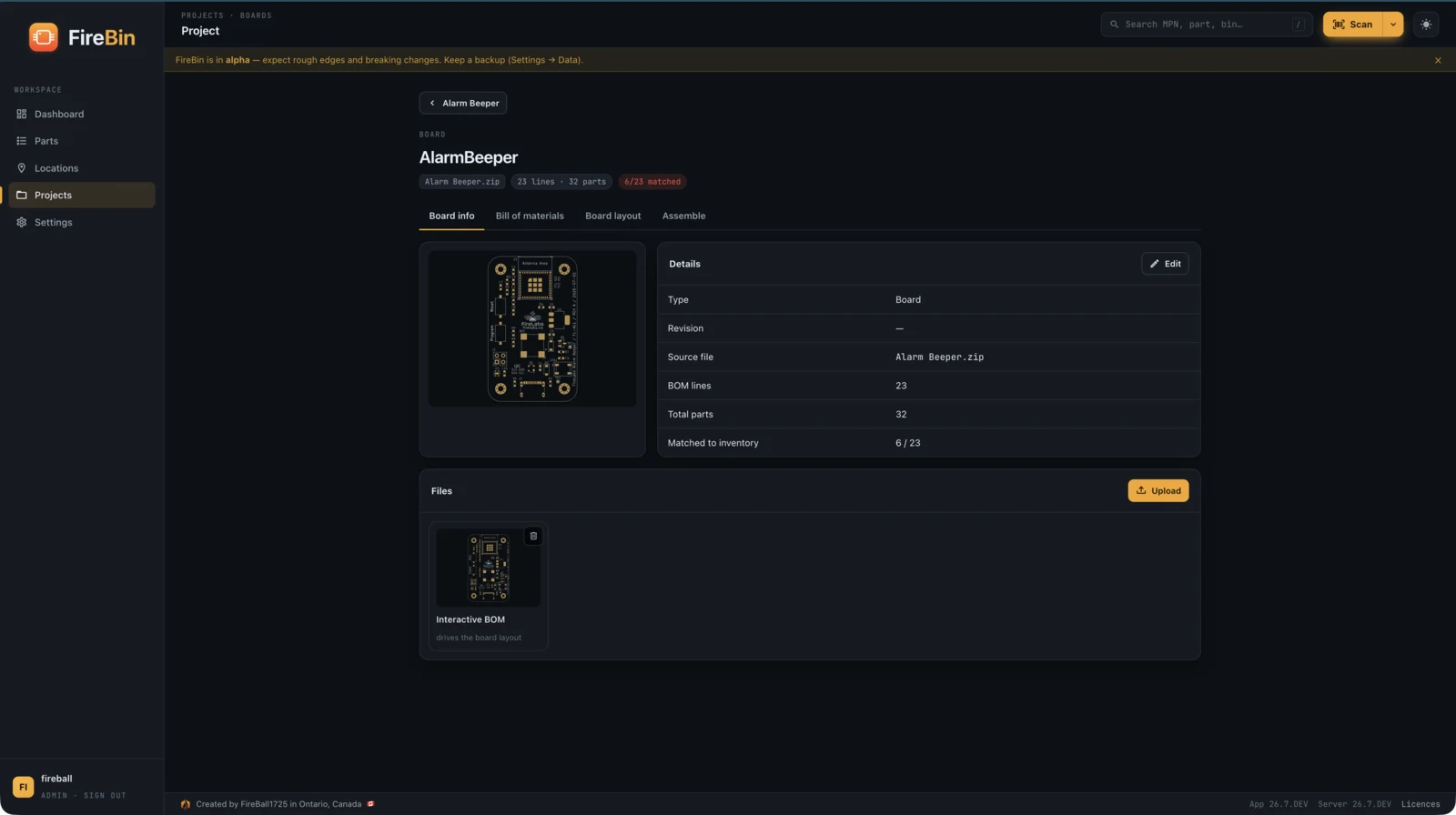
Task: Switch to the Board info tab
Action: click(x=451, y=216)
